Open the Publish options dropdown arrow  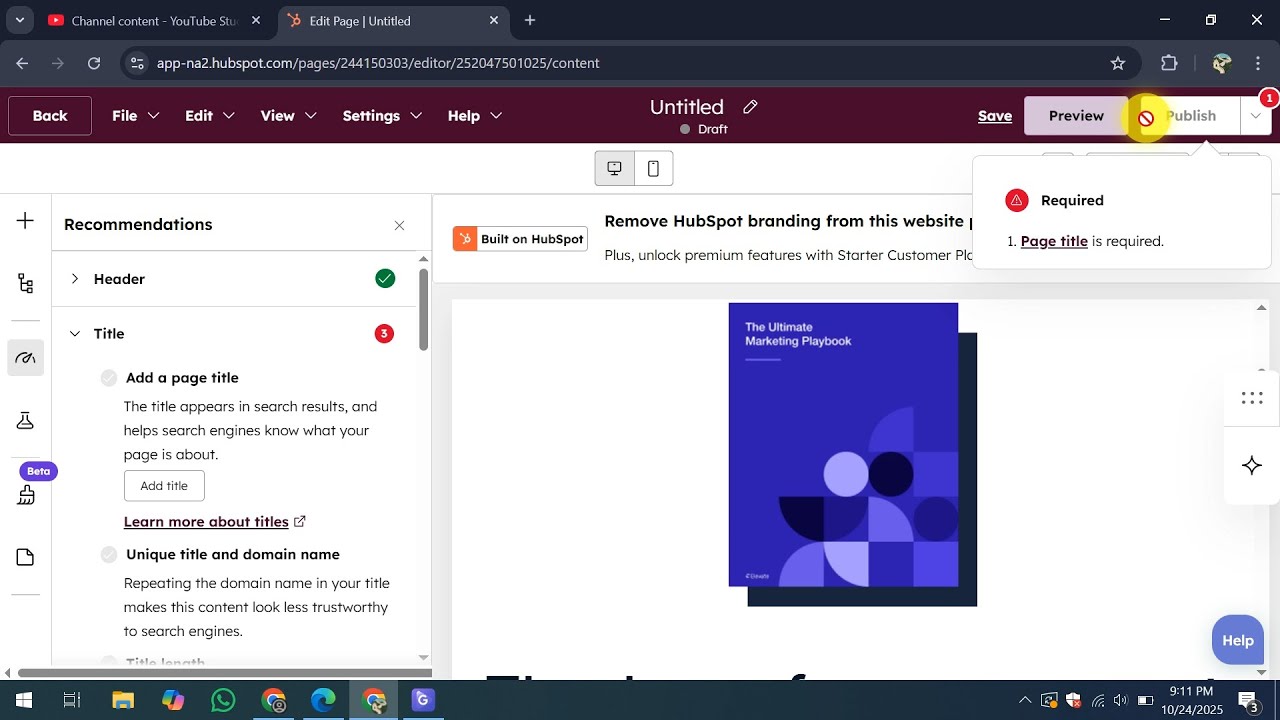(1256, 116)
